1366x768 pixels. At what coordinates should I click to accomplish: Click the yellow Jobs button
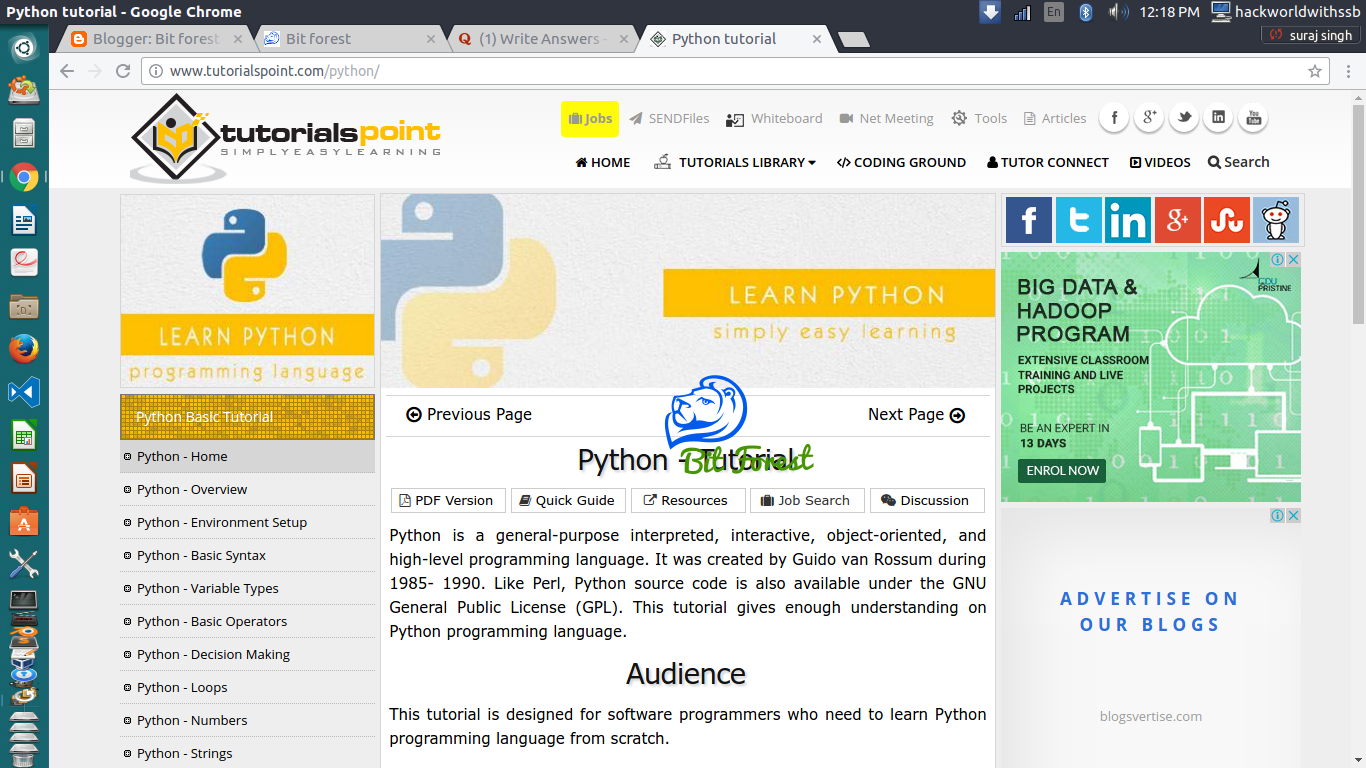point(590,119)
